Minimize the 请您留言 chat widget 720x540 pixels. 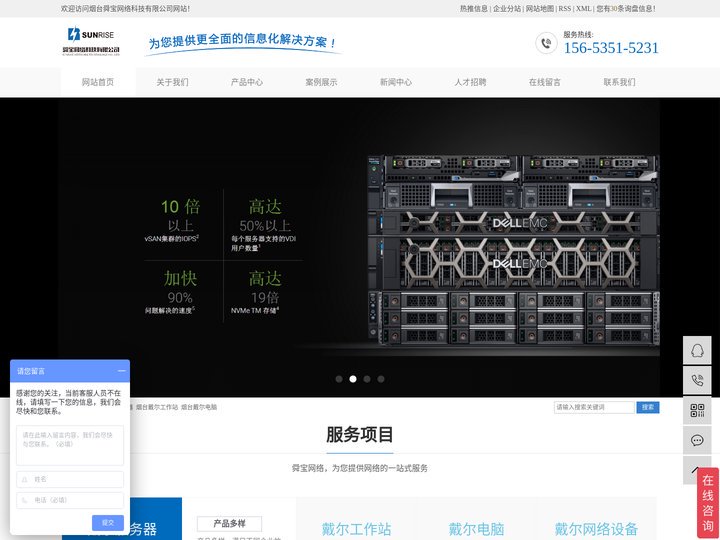[x=121, y=371]
